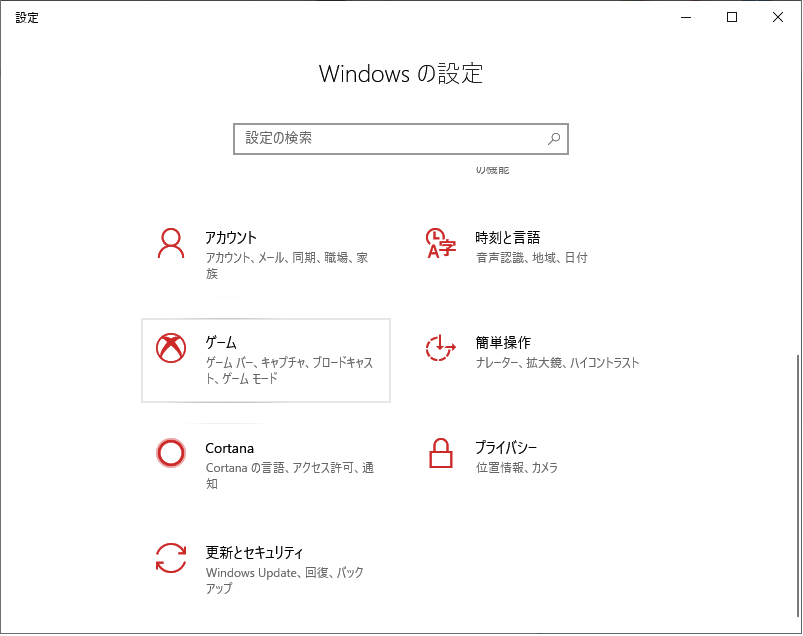Click the Cortana circle icon

[x=171, y=453]
